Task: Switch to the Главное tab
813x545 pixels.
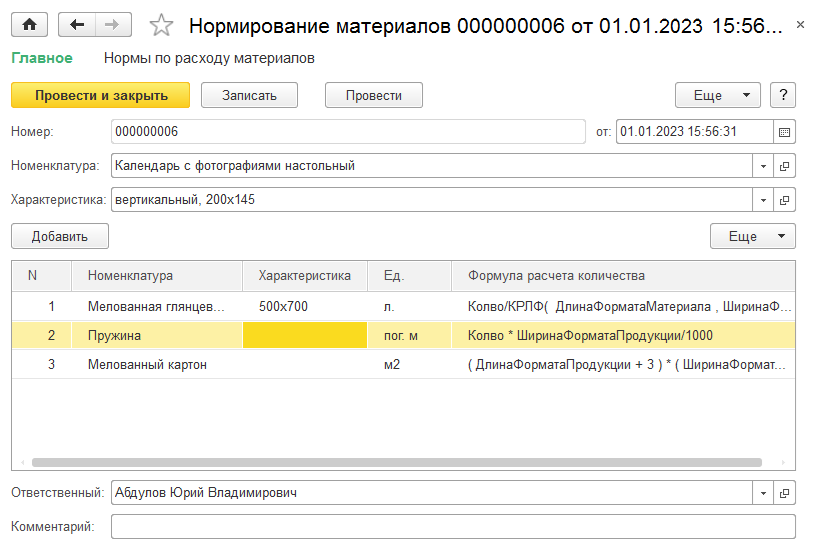Action: pyautogui.click(x=42, y=58)
